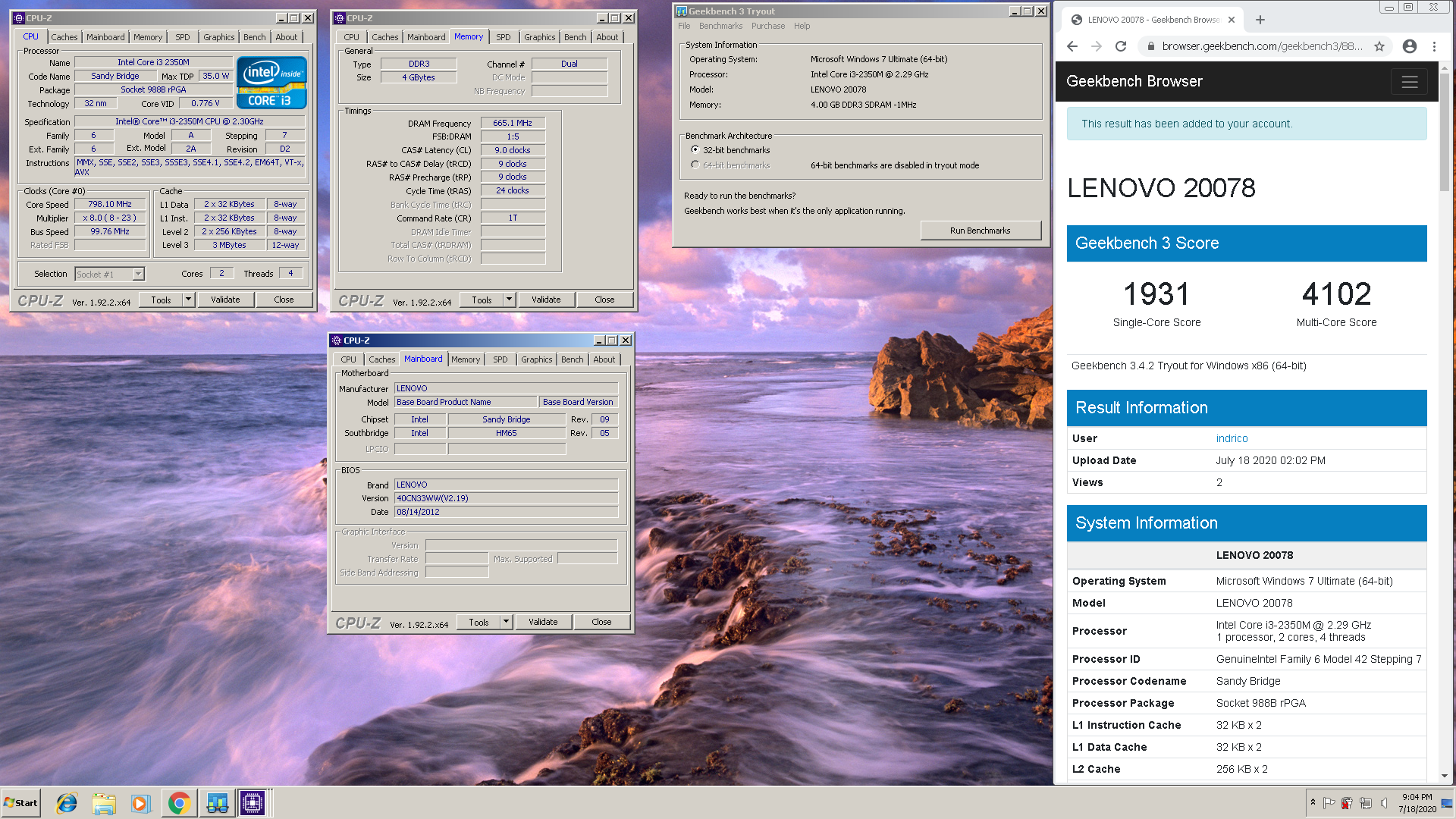This screenshot has height=819, width=1456.
Task: Open About tab in CPU-Z Mainboard window
Action: [x=604, y=359]
